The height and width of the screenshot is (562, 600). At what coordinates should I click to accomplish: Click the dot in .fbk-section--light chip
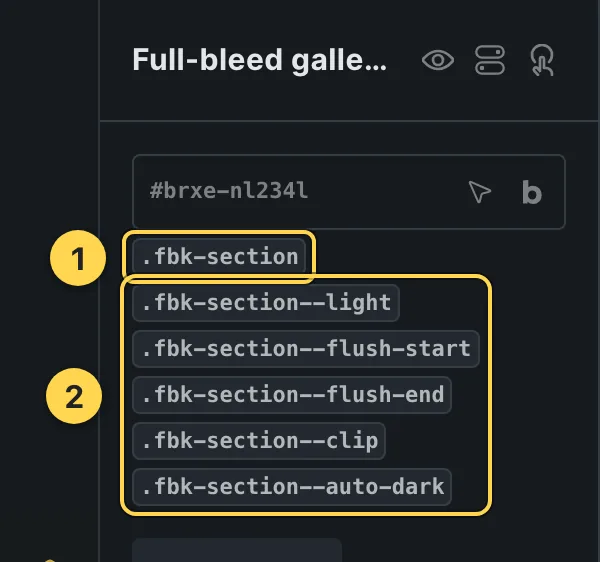146,308
